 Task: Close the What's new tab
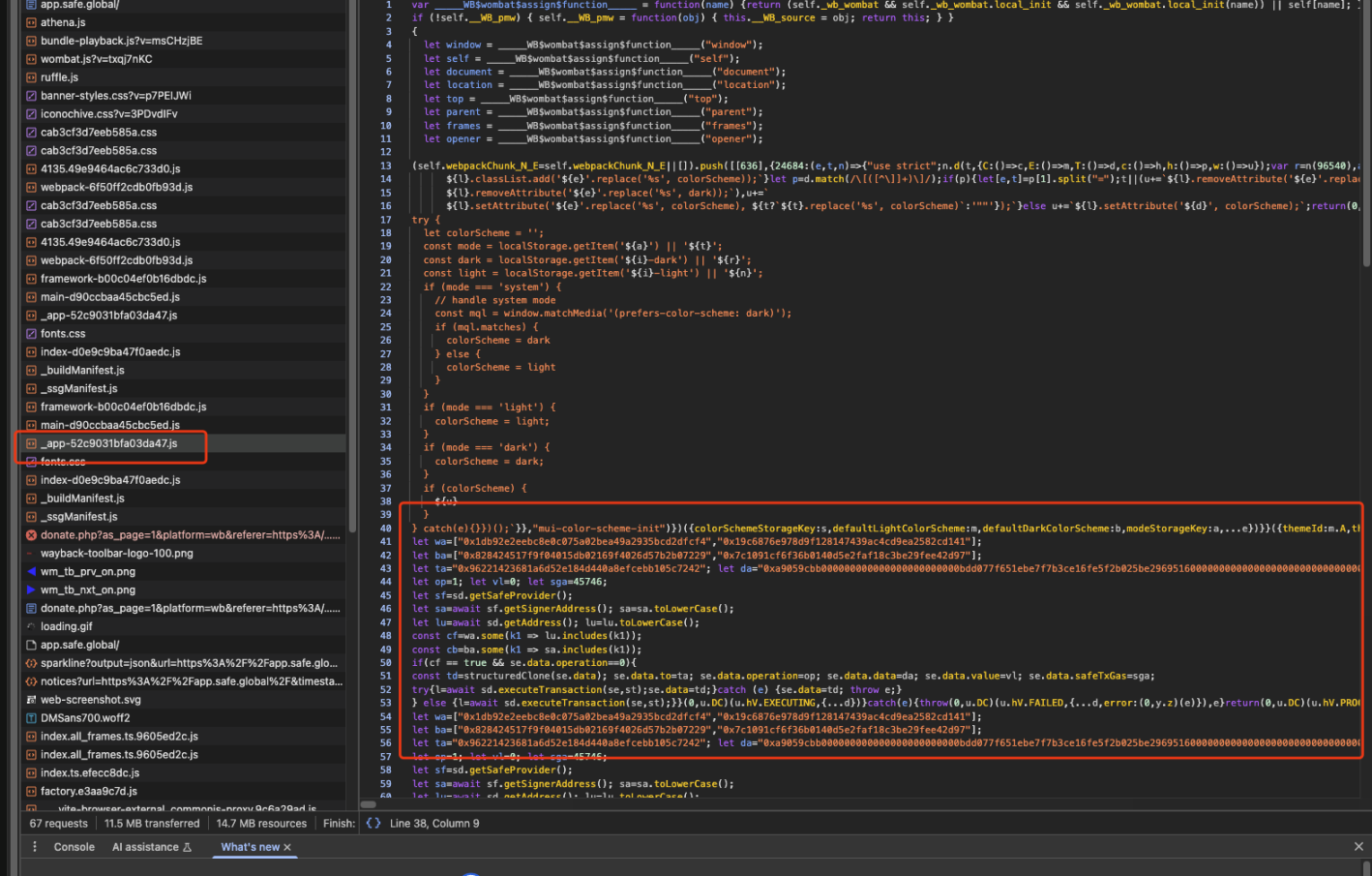coord(287,847)
